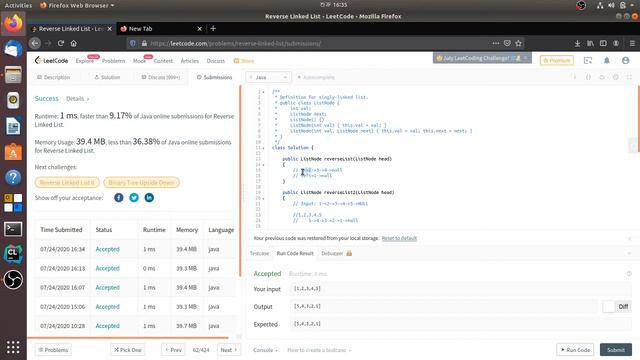The width and height of the screenshot is (640, 360).
Task: Click the Reset to default link
Action: pyautogui.click(x=399, y=238)
